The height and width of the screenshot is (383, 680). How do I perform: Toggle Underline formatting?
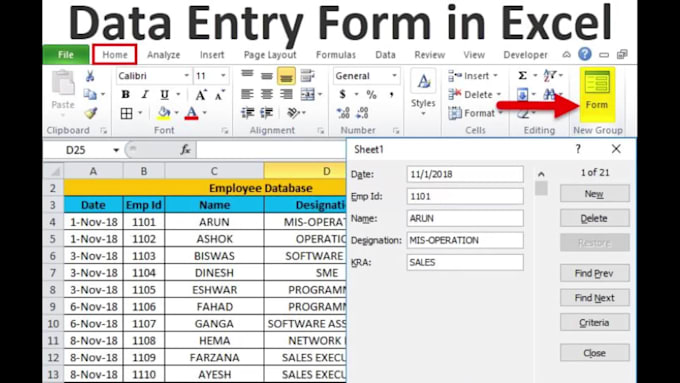tap(164, 95)
